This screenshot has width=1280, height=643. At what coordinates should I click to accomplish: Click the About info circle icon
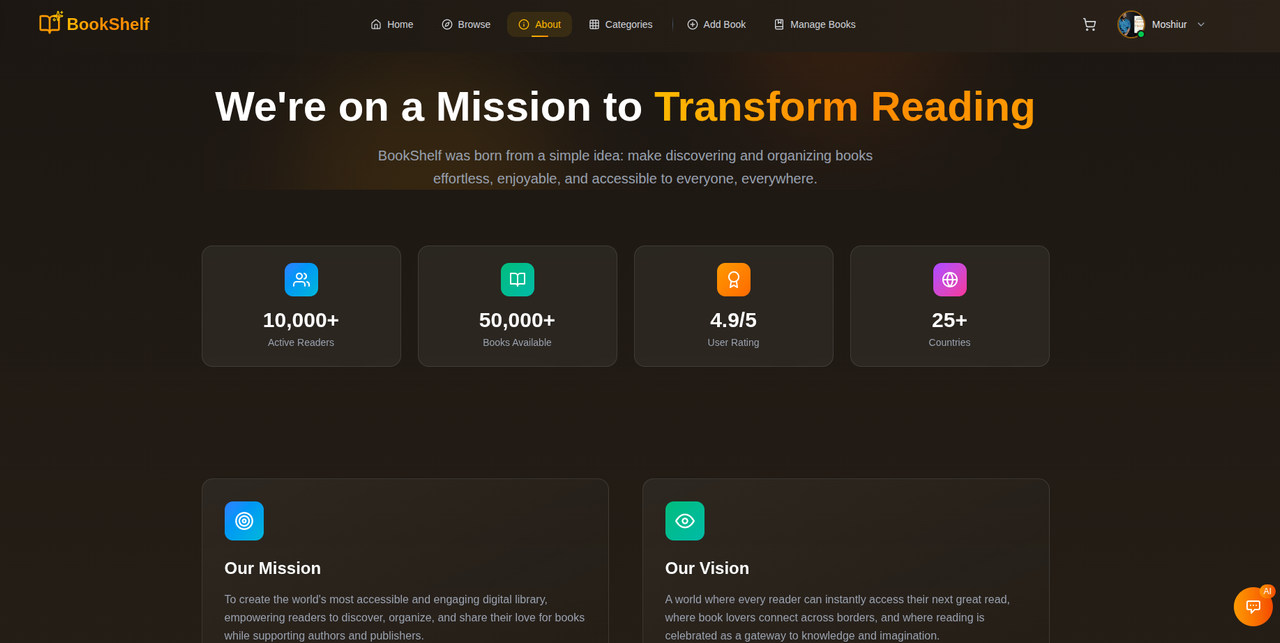coord(524,24)
